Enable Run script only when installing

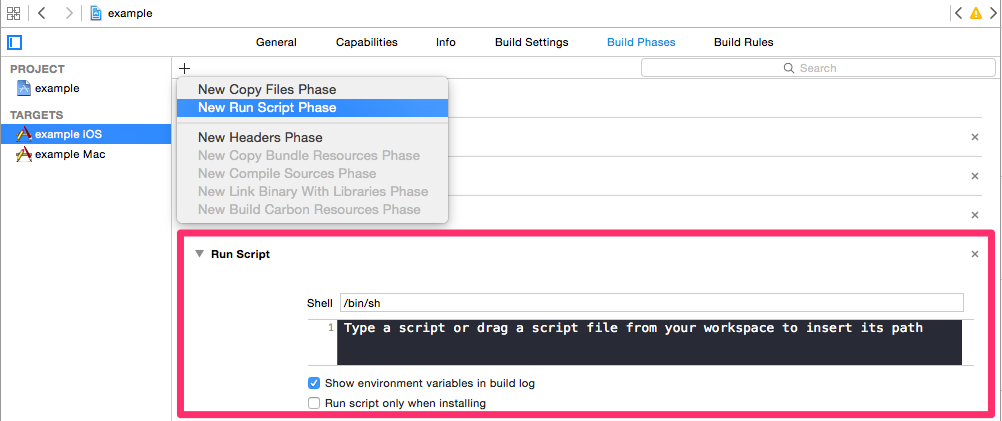click(x=314, y=403)
